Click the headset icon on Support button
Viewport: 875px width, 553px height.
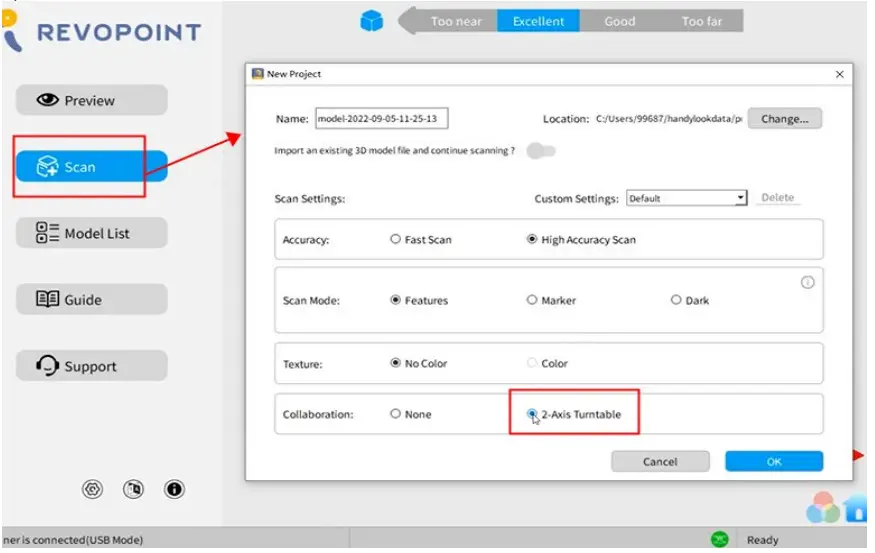47,366
